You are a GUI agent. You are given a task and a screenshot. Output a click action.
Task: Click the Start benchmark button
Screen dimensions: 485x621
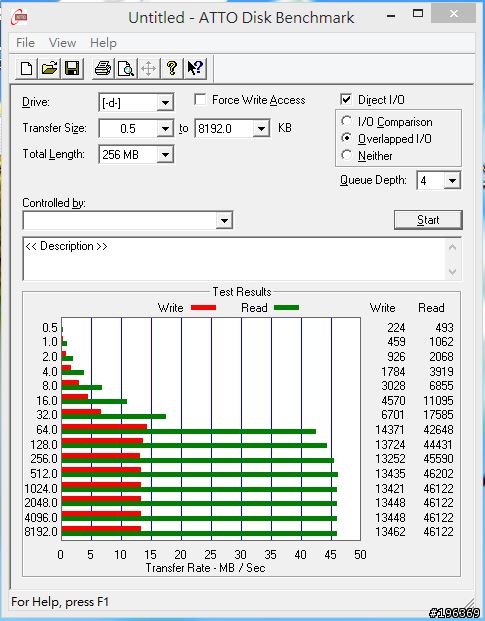click(428, 220)
